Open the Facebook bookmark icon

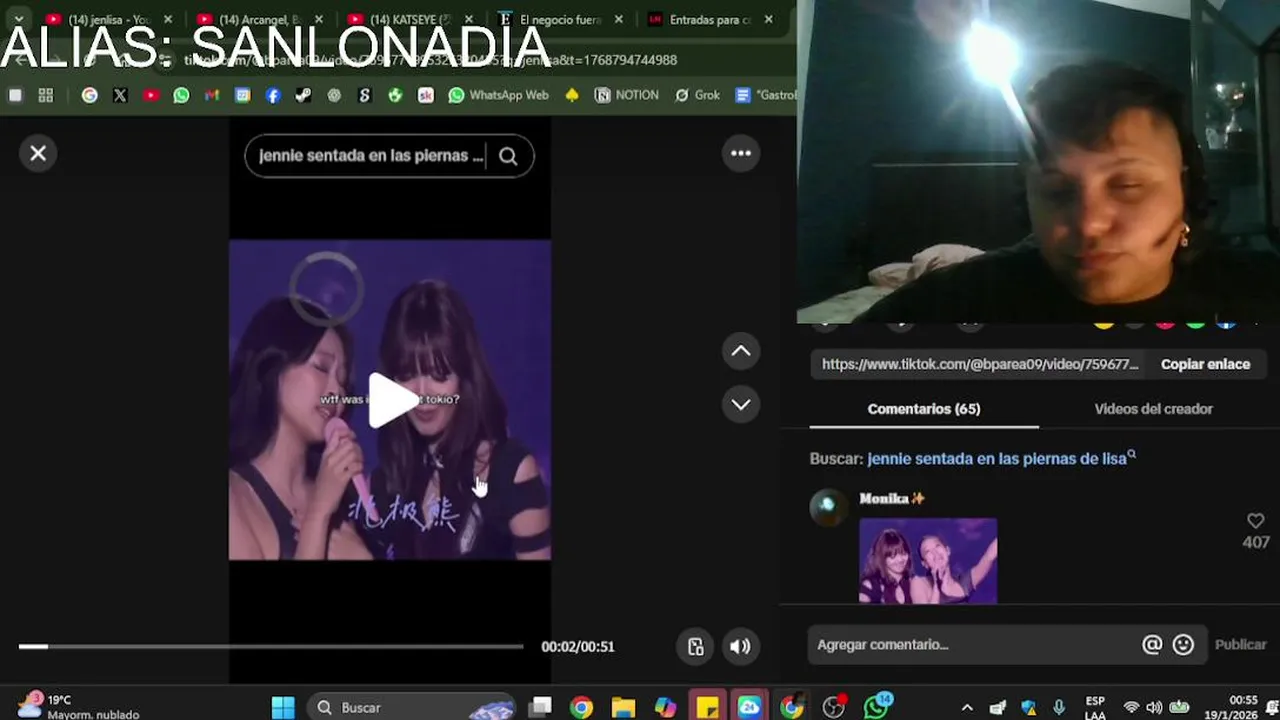[273, 95]
